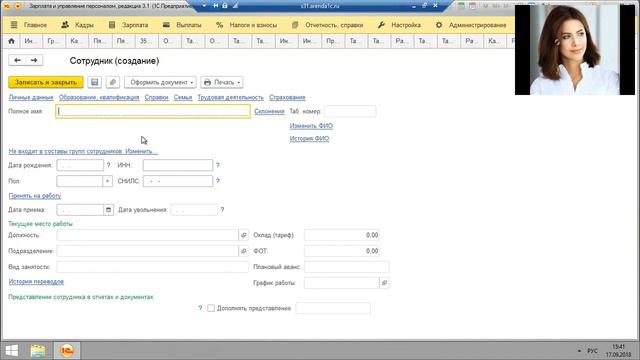This screenshot has height=360, width=640.
Task: Switch to the open tab labeled Гр...
Action: coord(53,41)
